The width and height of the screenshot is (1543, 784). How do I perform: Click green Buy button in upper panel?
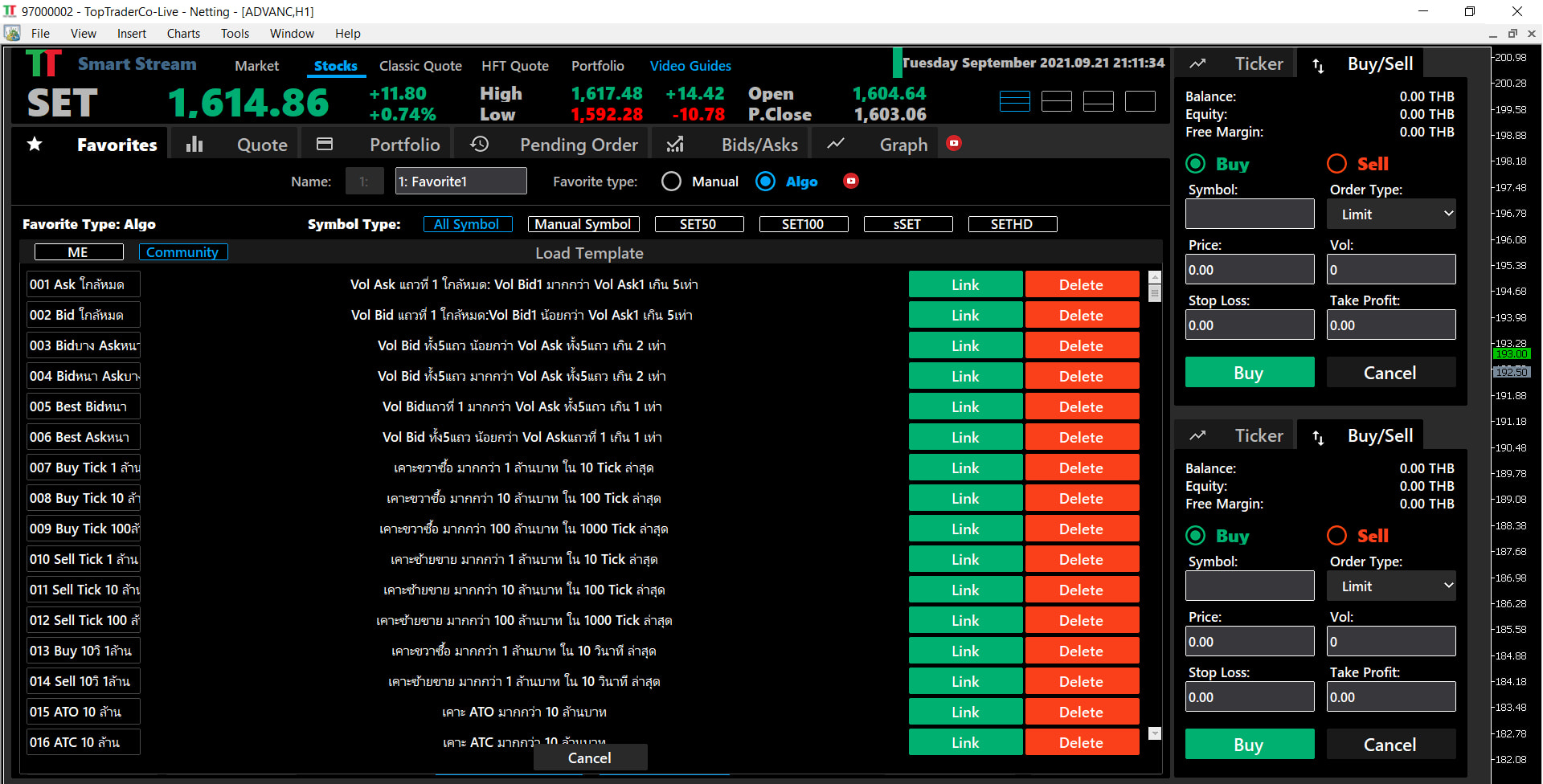tap(1250, 373)
